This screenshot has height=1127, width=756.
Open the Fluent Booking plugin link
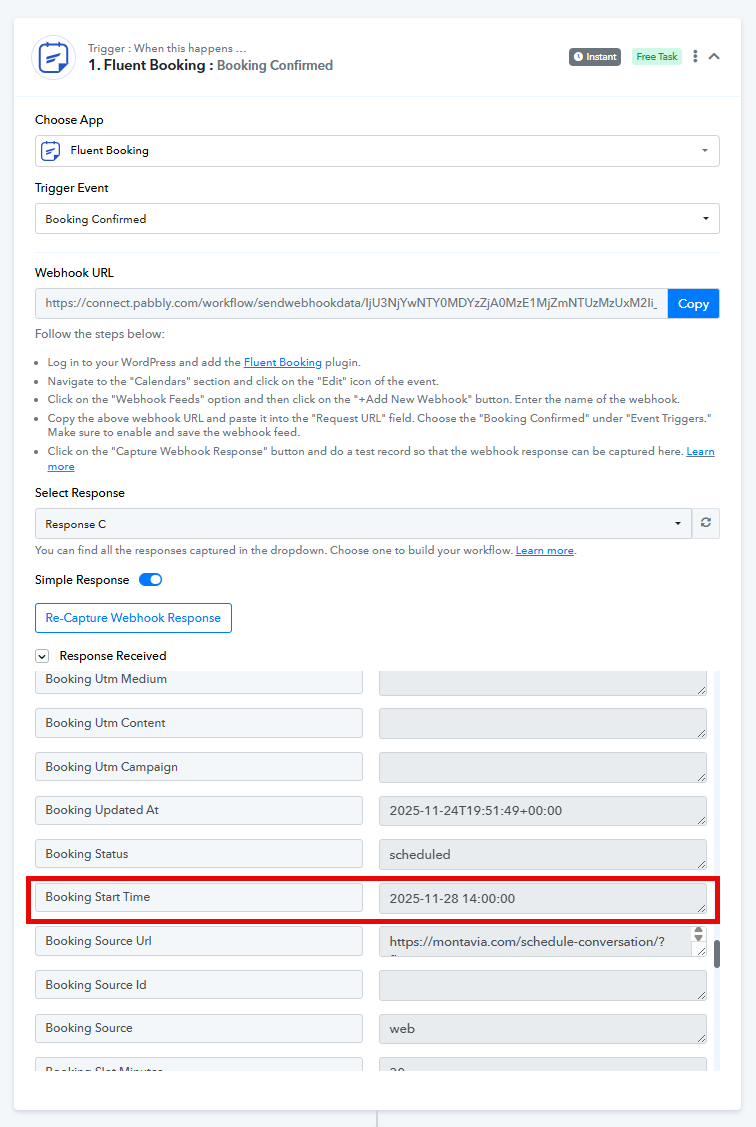coord(282,362)
